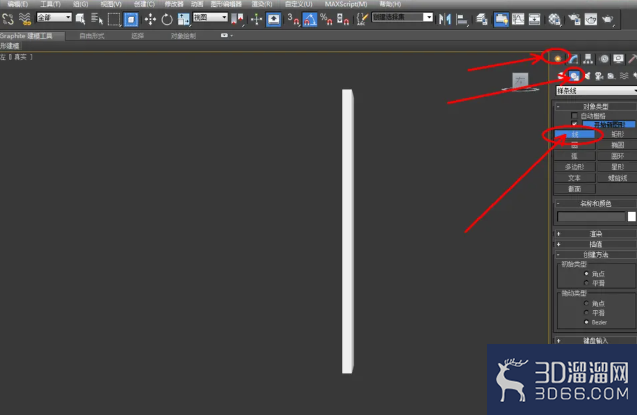Click the 星形 star shape button
Viewport: 637px width, 415px height.
(617, 166)
